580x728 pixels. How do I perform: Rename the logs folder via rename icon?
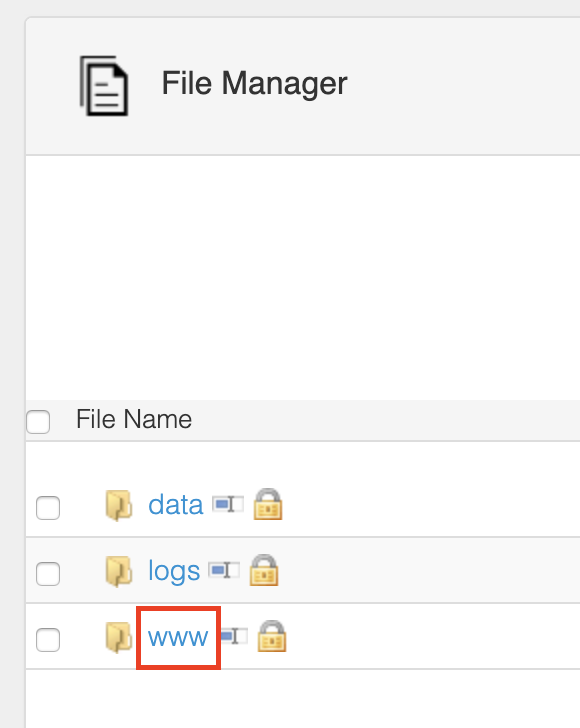pyautogui.click(x=224, y=570)
